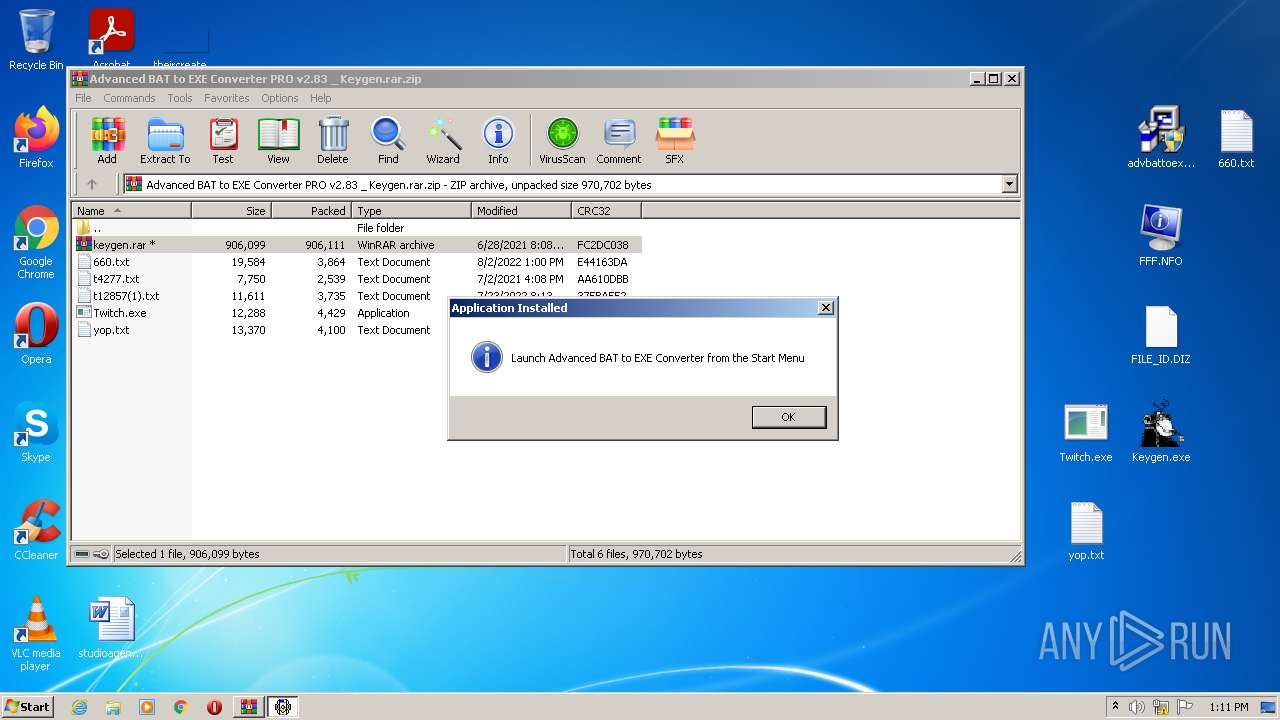Select t4277.txt in the archive list
The width and height of the screenshot is (1280, 720).
357,279
